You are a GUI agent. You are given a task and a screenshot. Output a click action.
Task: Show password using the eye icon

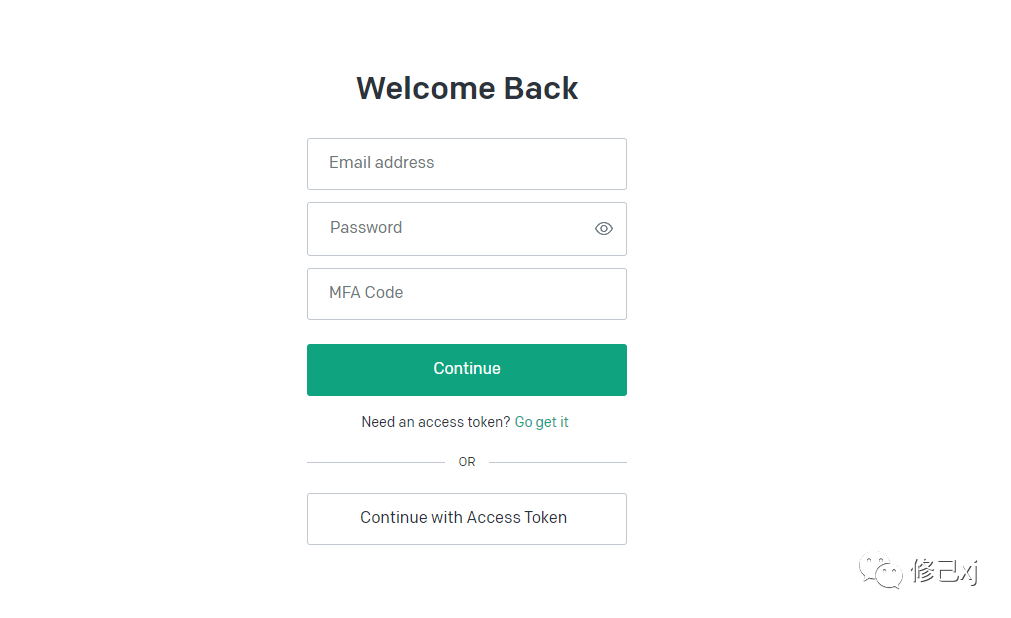point(604,228)
